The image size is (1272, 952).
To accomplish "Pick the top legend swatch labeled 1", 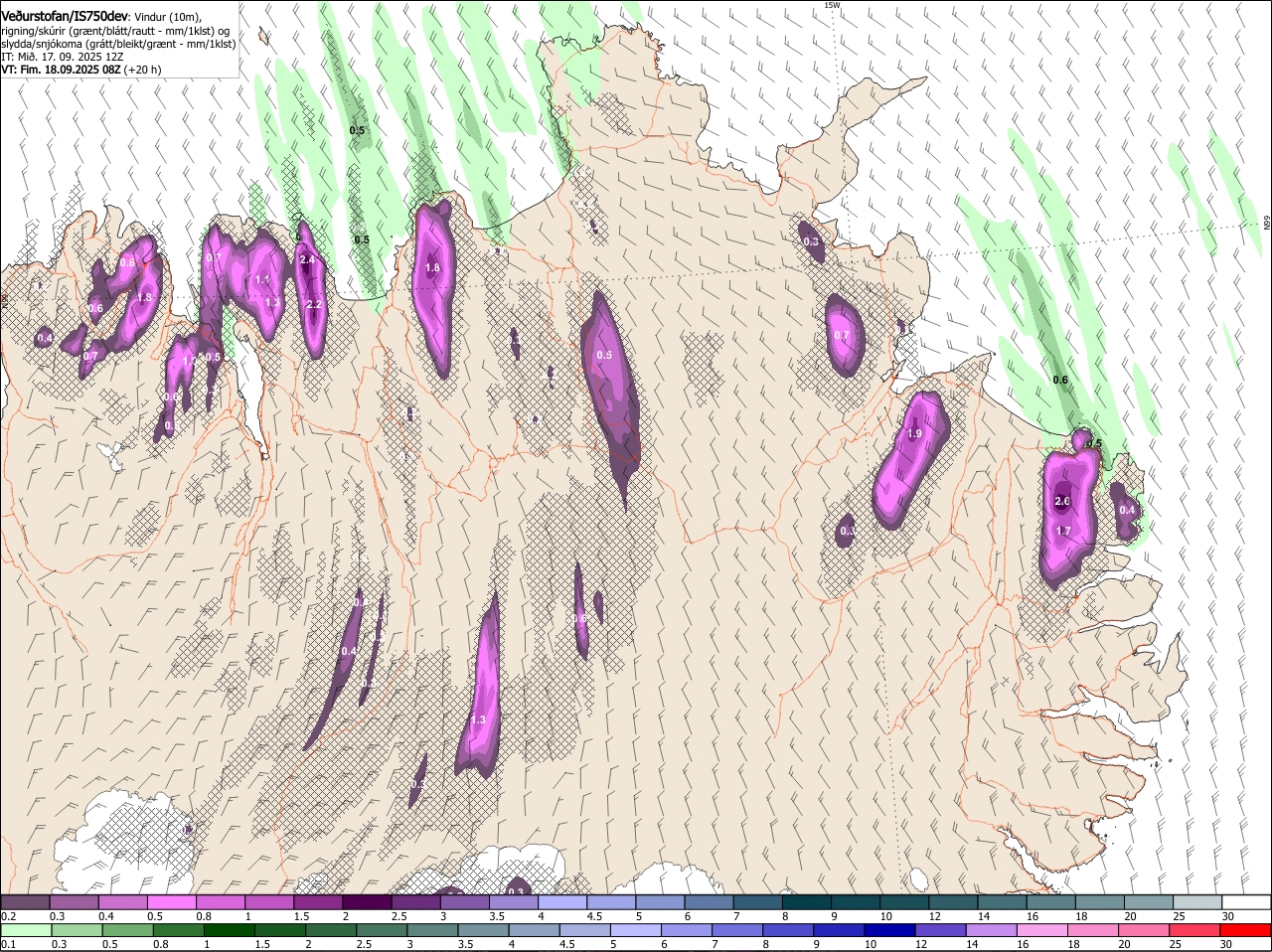I will tap(269, 902).
